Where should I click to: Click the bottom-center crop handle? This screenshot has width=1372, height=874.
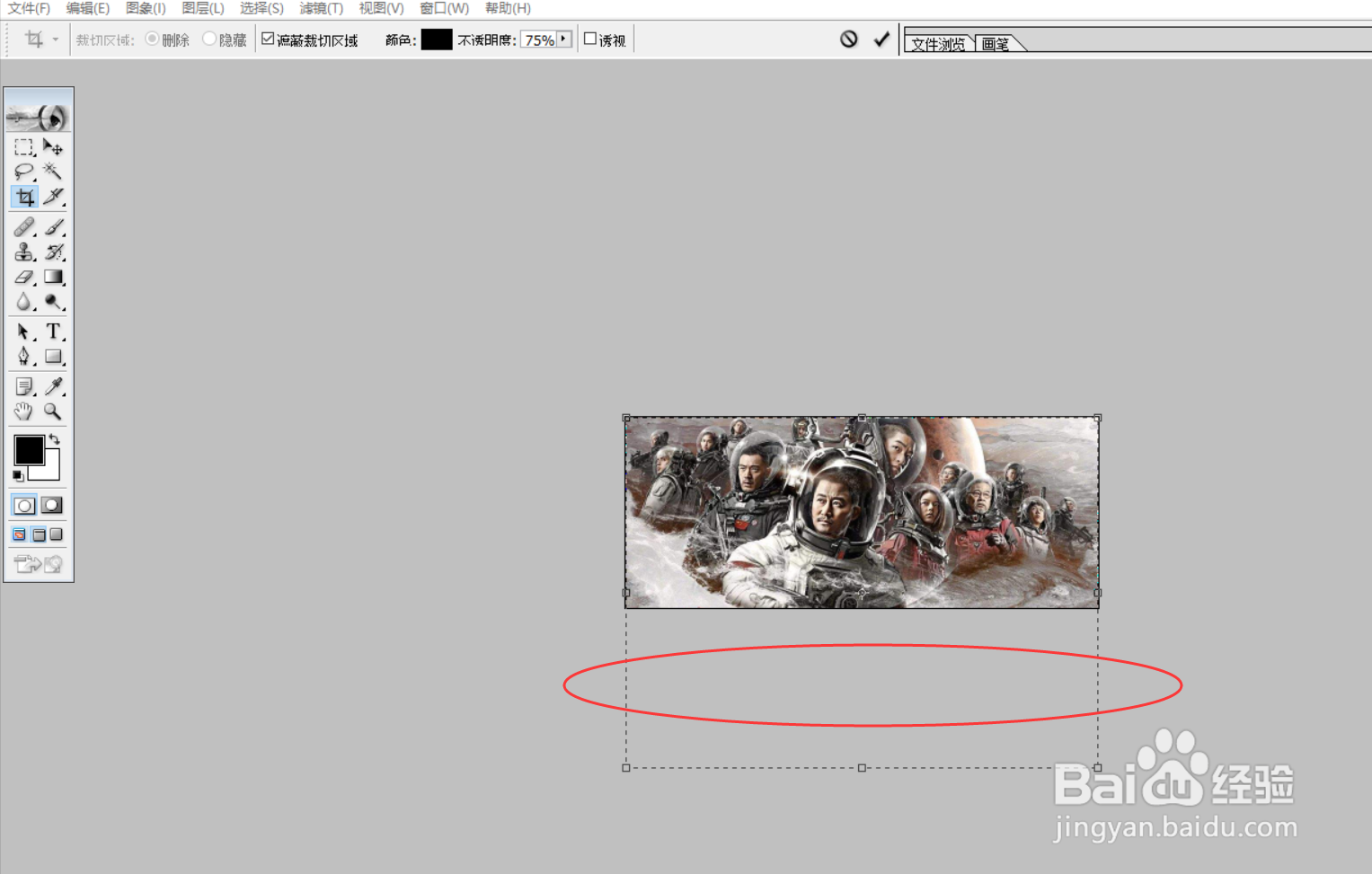862,768
